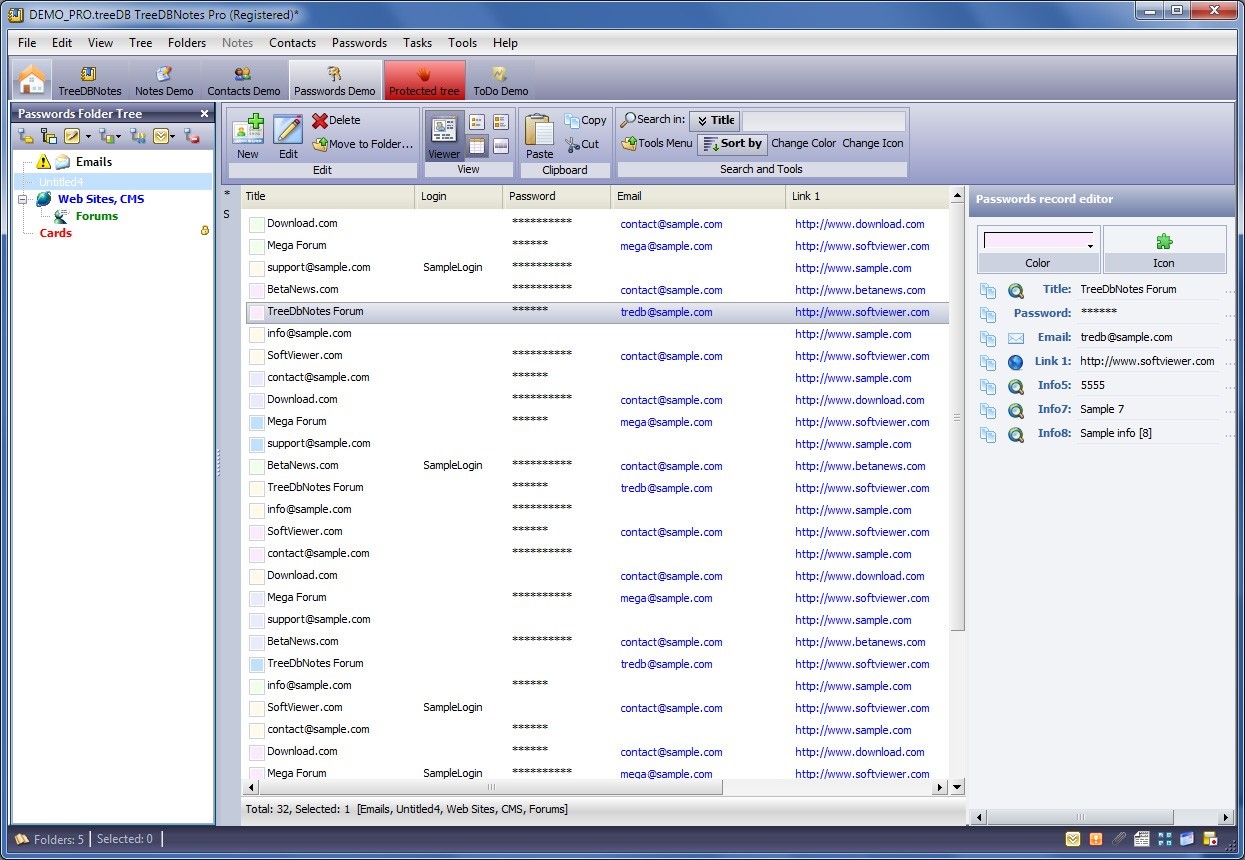This screenshot has height=860, width=1245.
Task: Click the green puzzle Icon button
Action: (x=1164, y=242)
